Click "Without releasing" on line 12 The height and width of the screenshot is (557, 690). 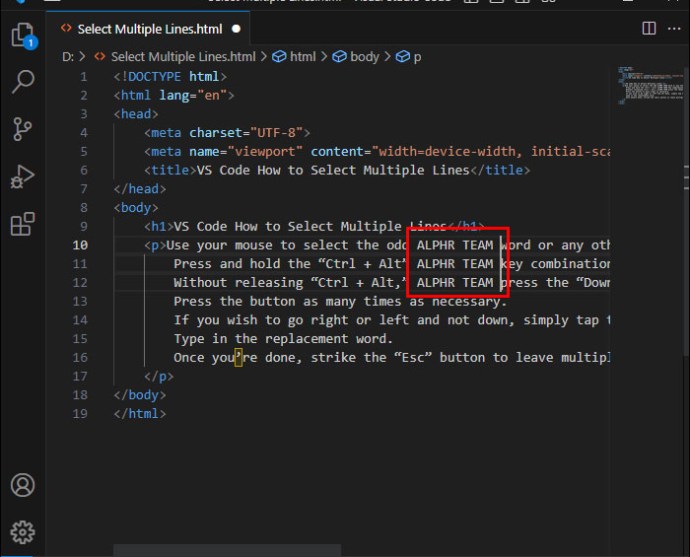click(238, 282)
